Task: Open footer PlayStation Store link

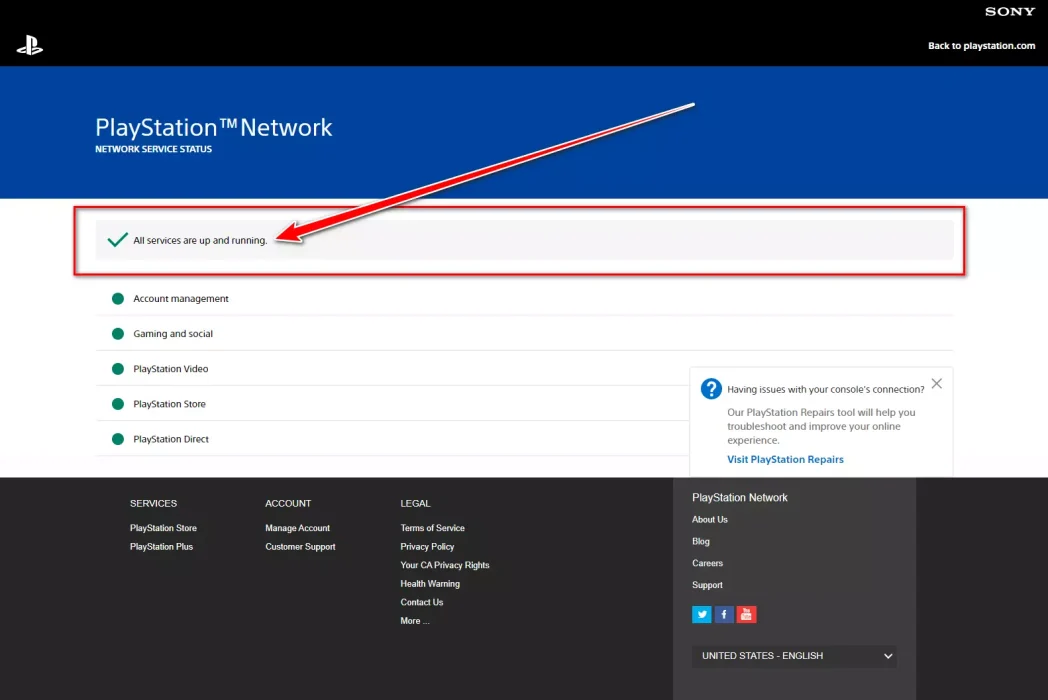Action: point(163,528)
